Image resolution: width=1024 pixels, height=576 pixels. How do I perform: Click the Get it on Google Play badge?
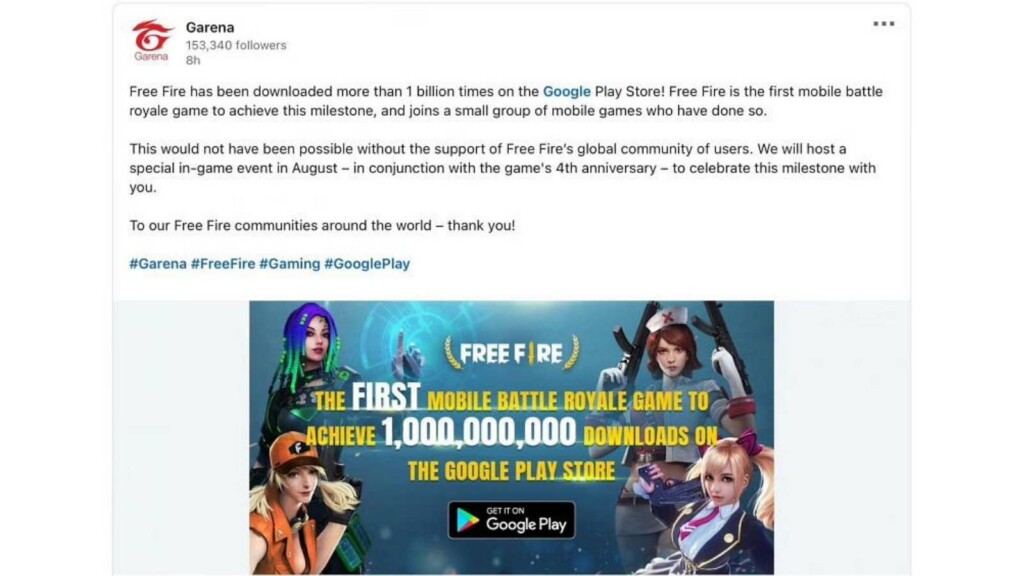[x=511, y=520]
